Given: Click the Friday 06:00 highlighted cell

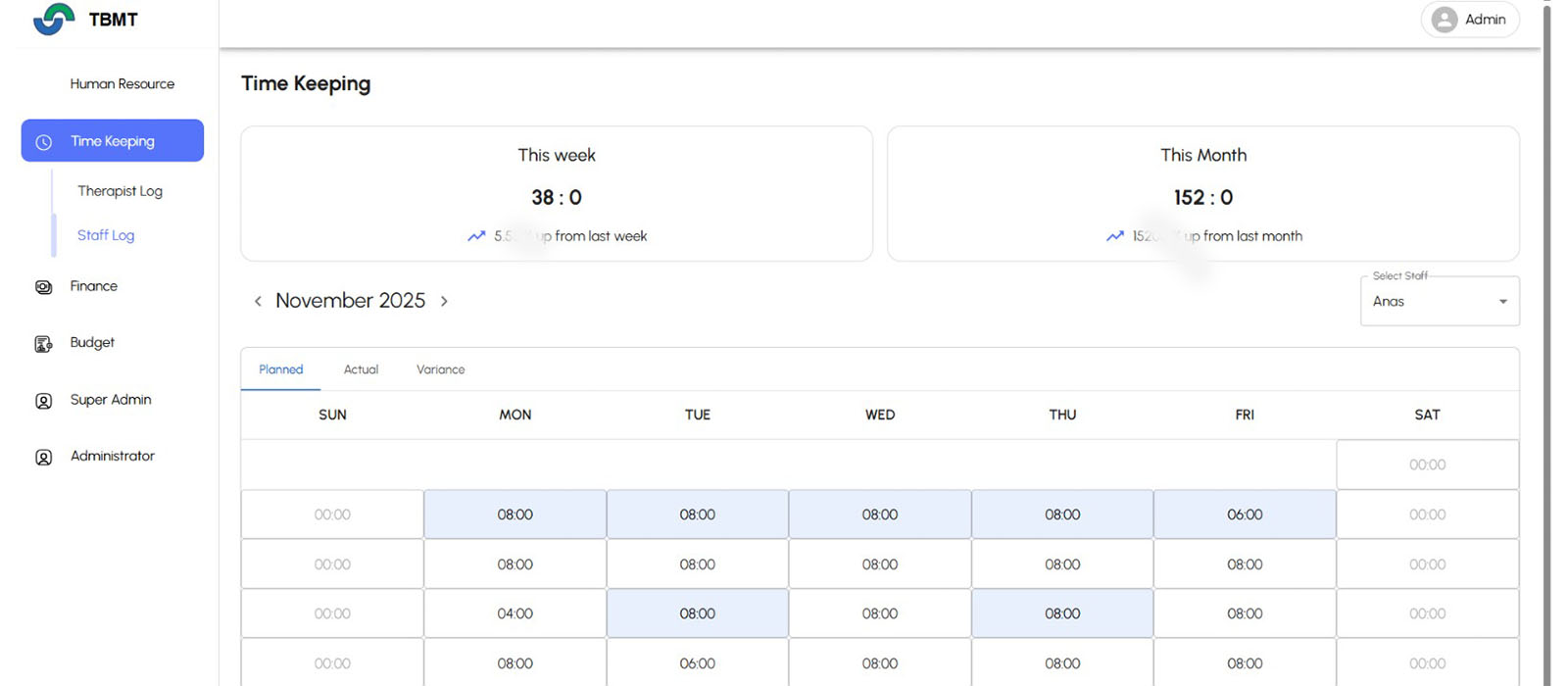Looking at the screenshot, I should click(x=1245, y=514).
